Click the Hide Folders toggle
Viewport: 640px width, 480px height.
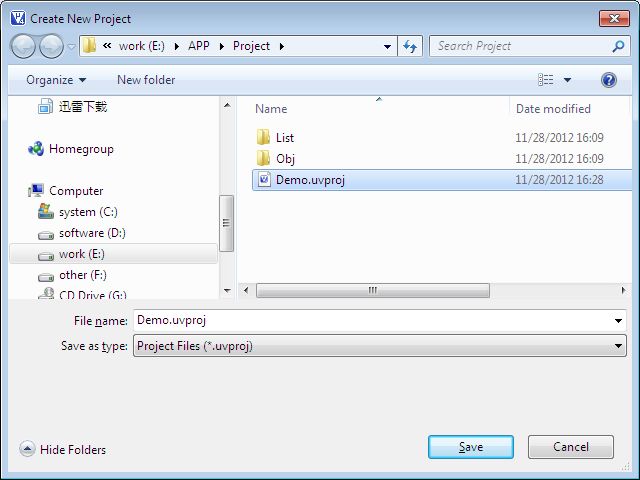point(62,449)
